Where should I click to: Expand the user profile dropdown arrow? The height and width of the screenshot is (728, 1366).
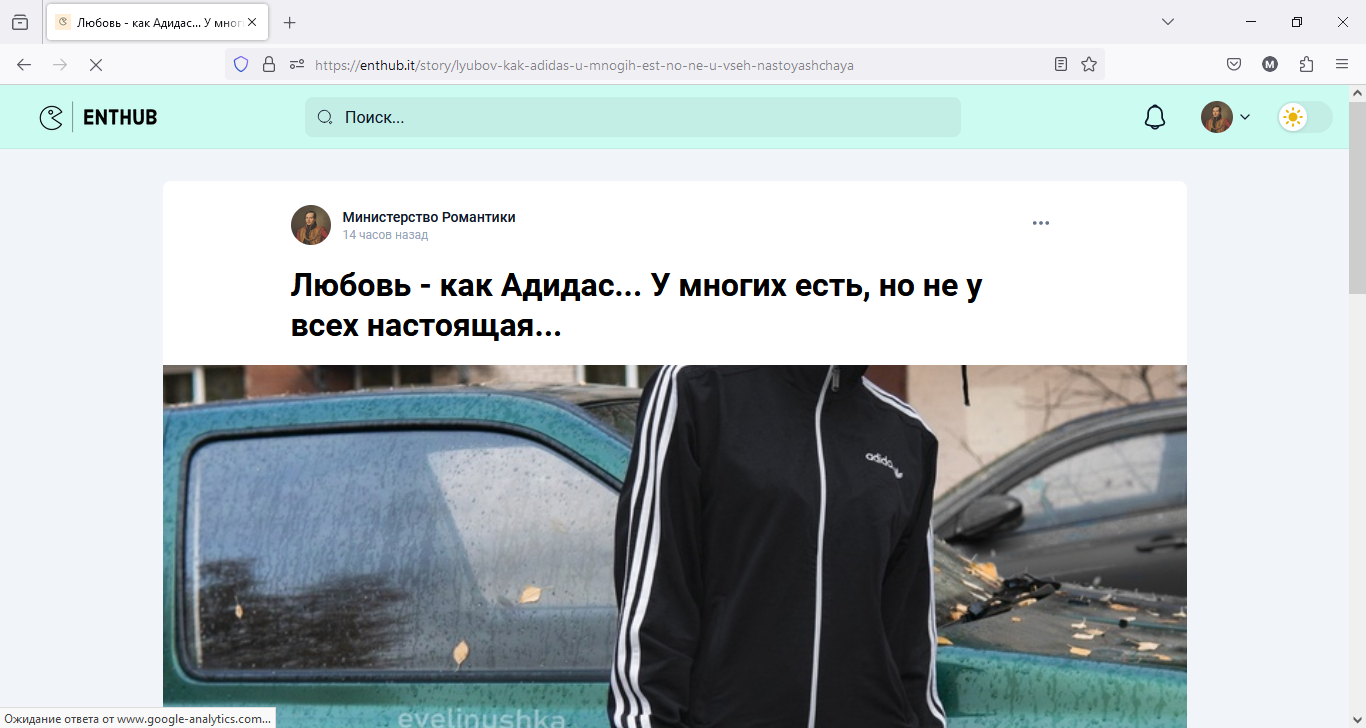pos(1245,118)
